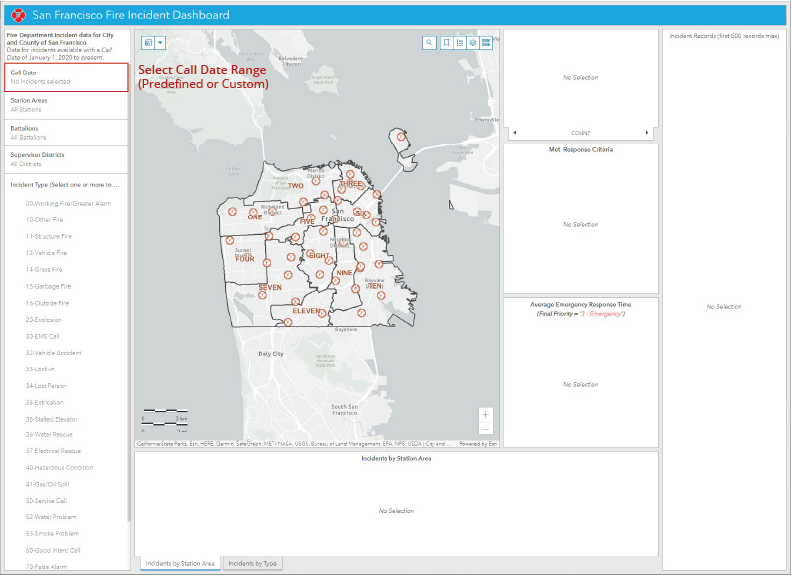The image size is (792, 576).
Task: Open the map layers list
Action: click(472, 43)
